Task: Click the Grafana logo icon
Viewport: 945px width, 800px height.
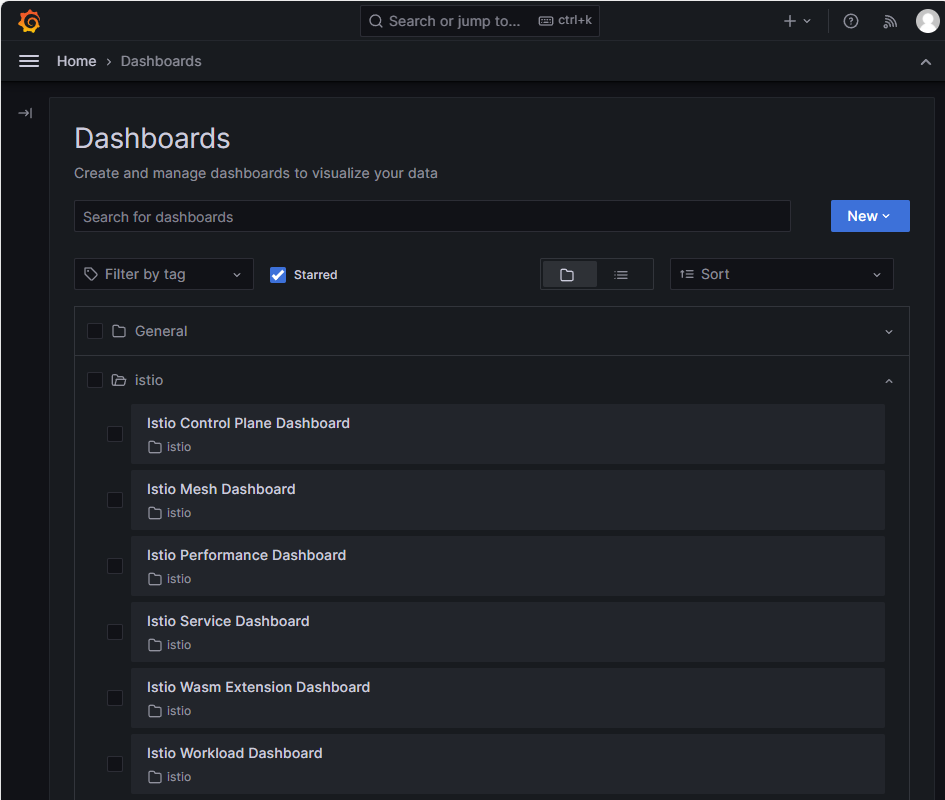Action: click(29, 21)
